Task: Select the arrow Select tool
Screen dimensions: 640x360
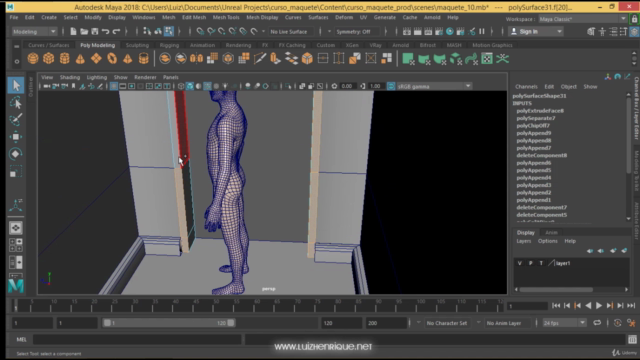Action: (16, 85)
